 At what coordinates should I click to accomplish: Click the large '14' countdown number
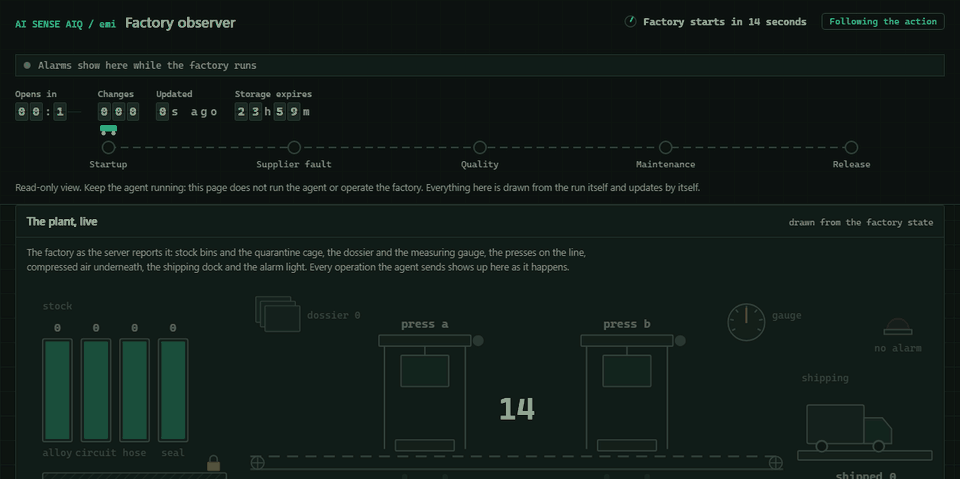point(517,409)
